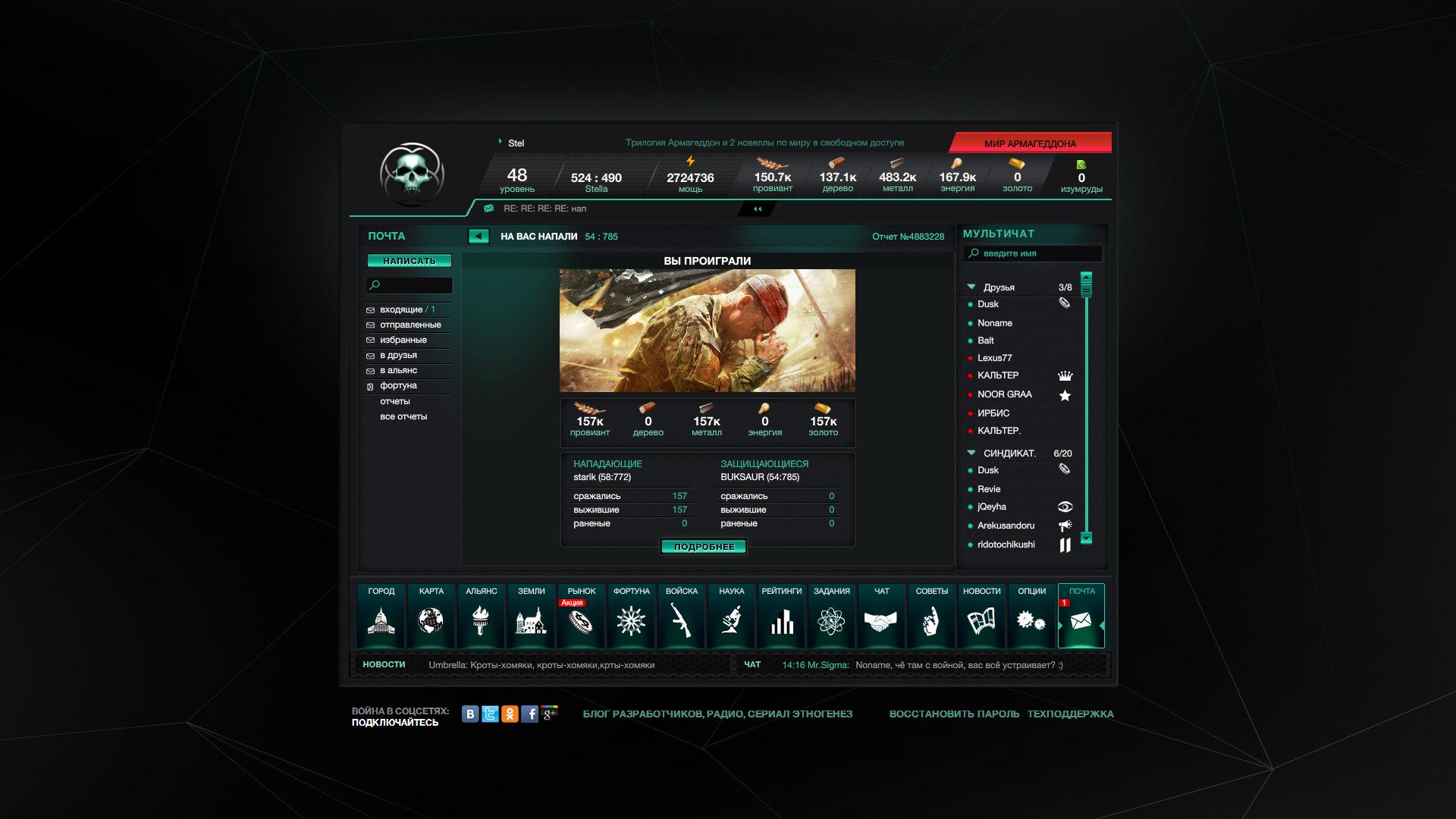
Task: Click the Facebook social icon
Action: coord(530,714)
